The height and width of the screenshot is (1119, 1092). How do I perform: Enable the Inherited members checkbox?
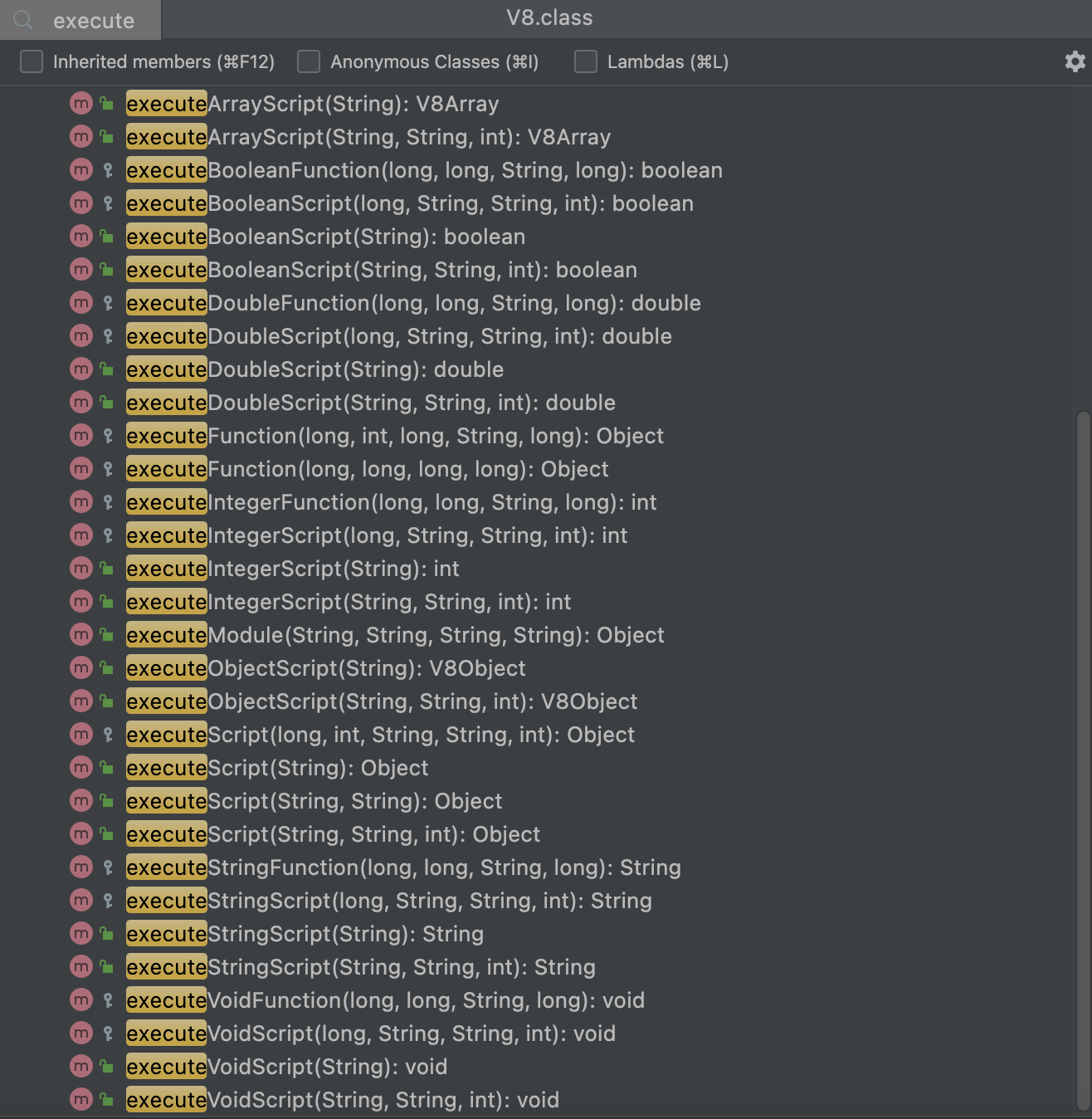[x=32, y=61]
